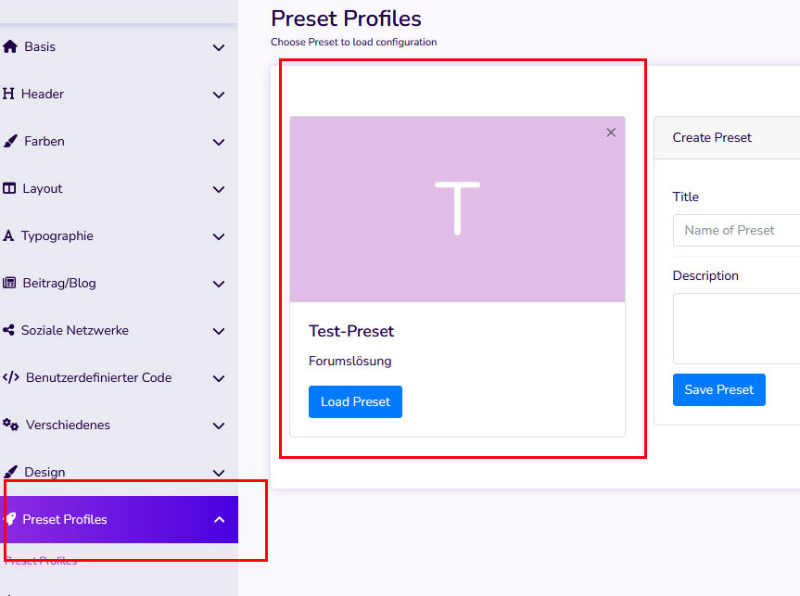Screen dimensions: 800x596
Task: Remove Test-Preset with the X icon
Action: pyautogui.click(x=611, y=133)
